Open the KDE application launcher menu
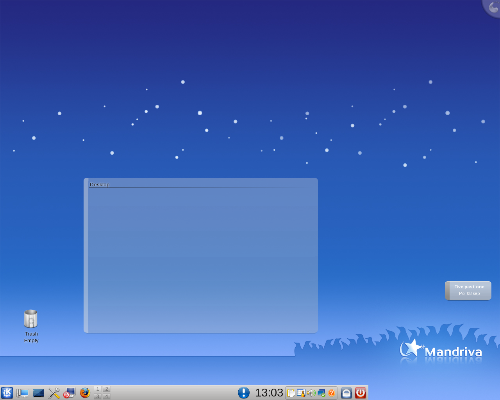Viewport: 500px width, 400px height. [x=7, y=393]
